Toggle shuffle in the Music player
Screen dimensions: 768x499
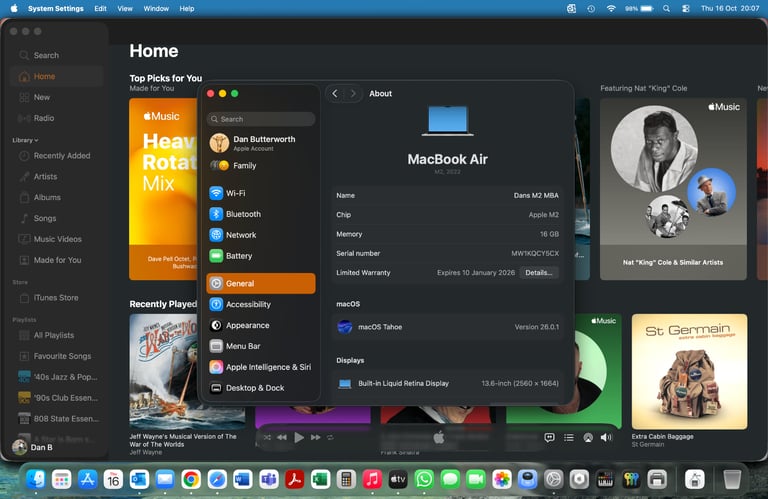tap(266, 437)
